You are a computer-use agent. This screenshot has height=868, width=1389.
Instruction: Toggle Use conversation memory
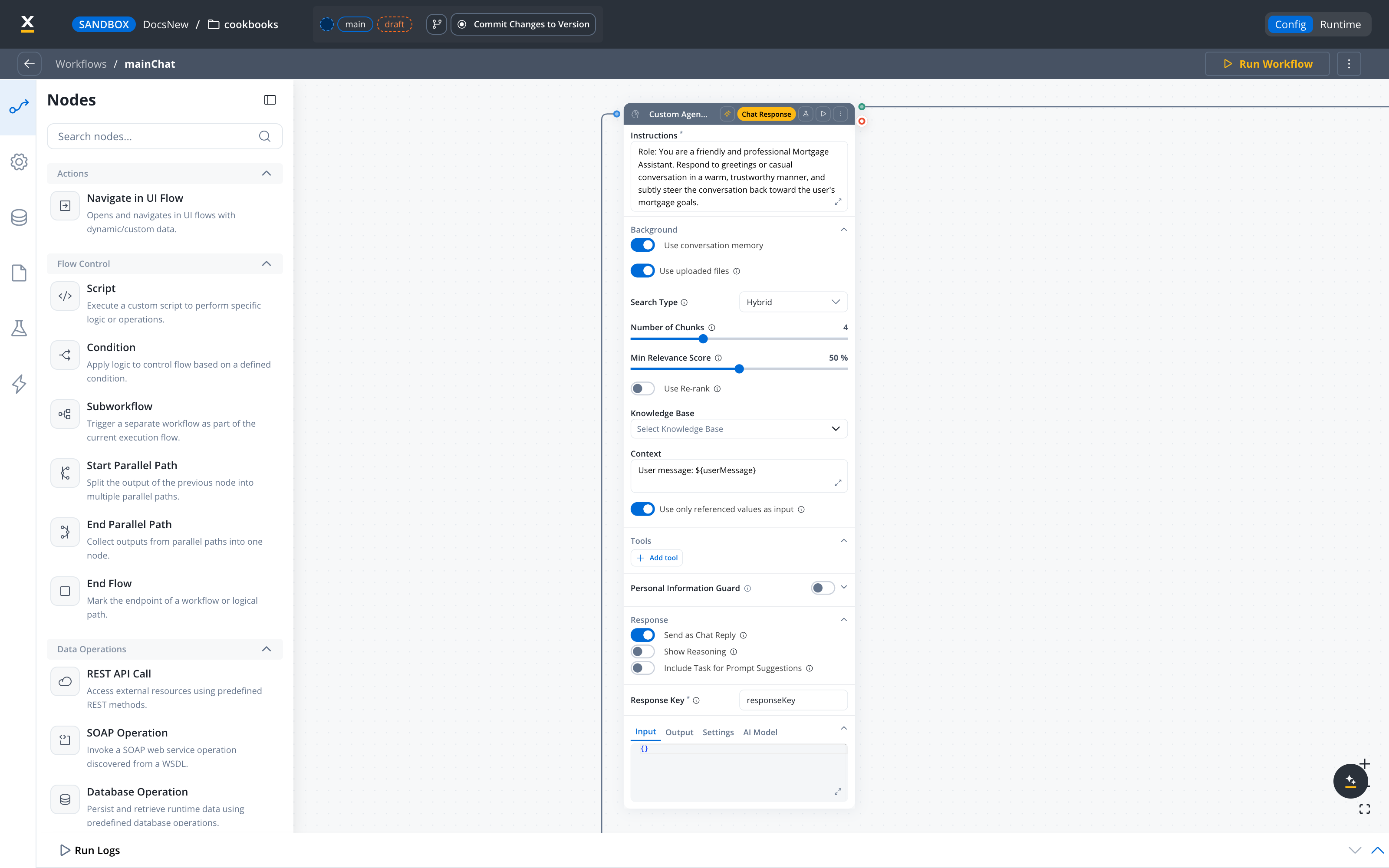(x=642, y=245)
